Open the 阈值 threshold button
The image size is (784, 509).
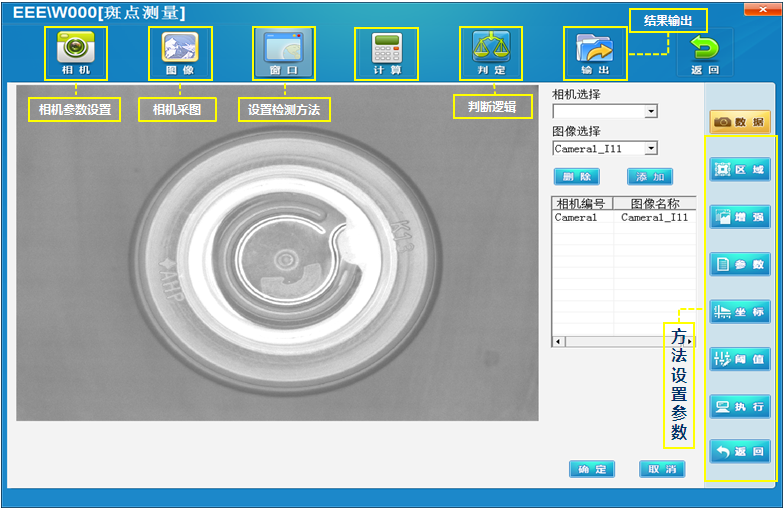point(740,359)
